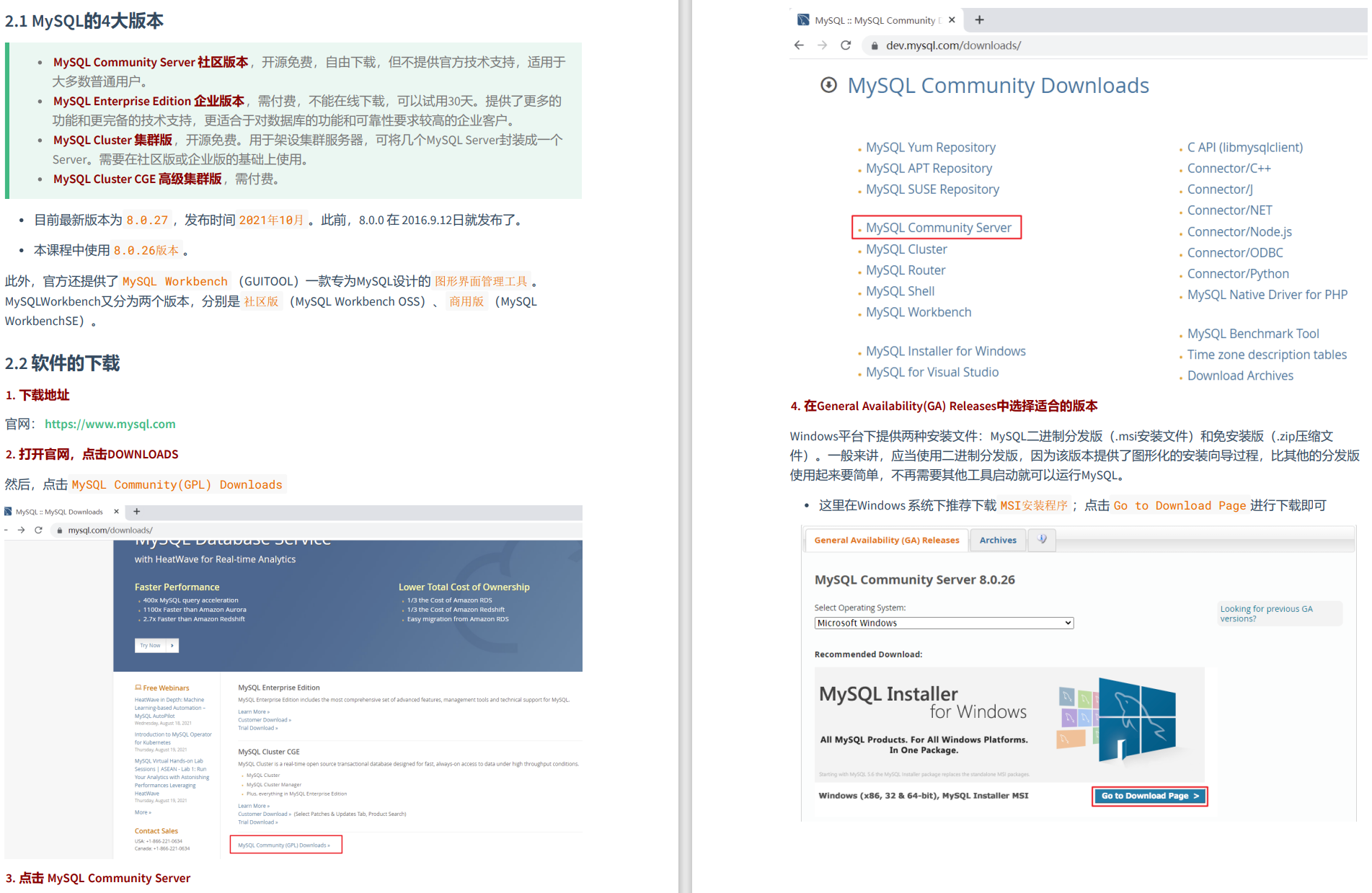This screenshot has width=1372, height=893.
Task: Open Download Archives link
Action: 1240,376
